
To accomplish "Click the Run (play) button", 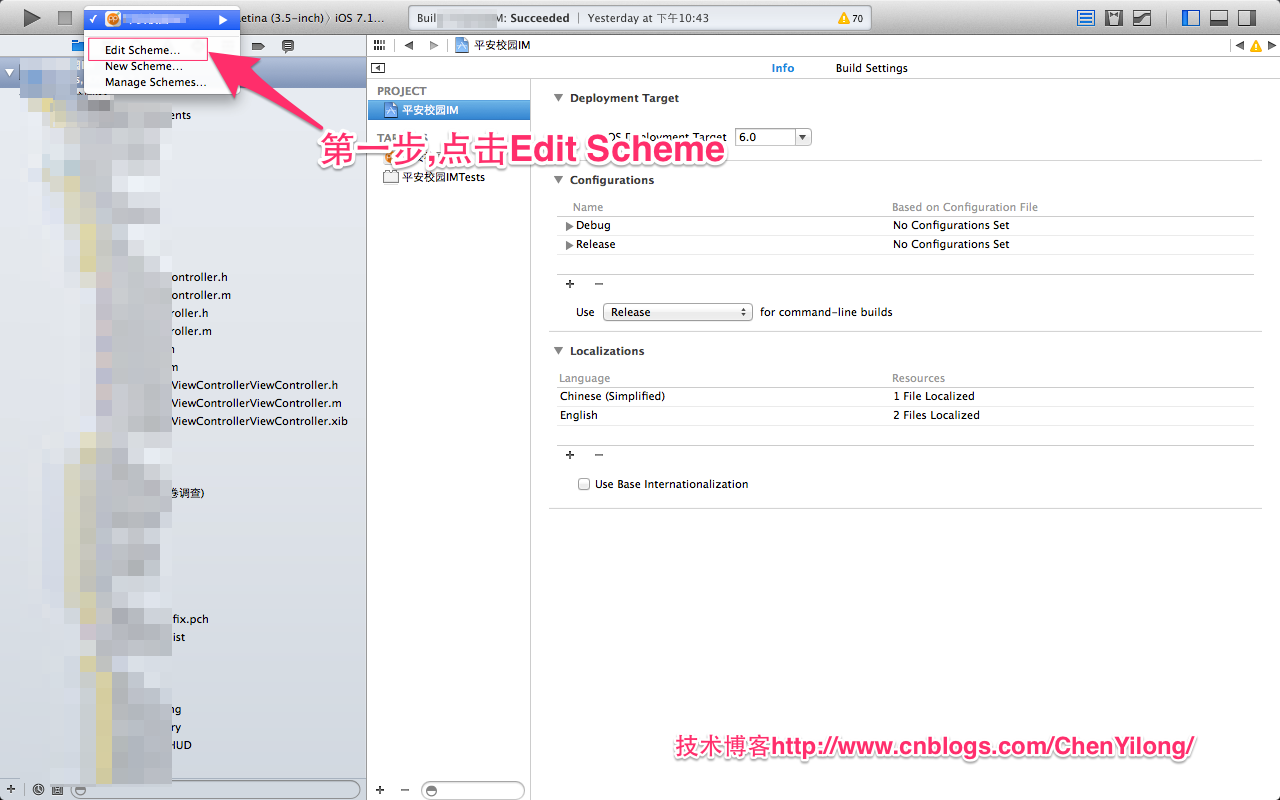I will (32, 18).
